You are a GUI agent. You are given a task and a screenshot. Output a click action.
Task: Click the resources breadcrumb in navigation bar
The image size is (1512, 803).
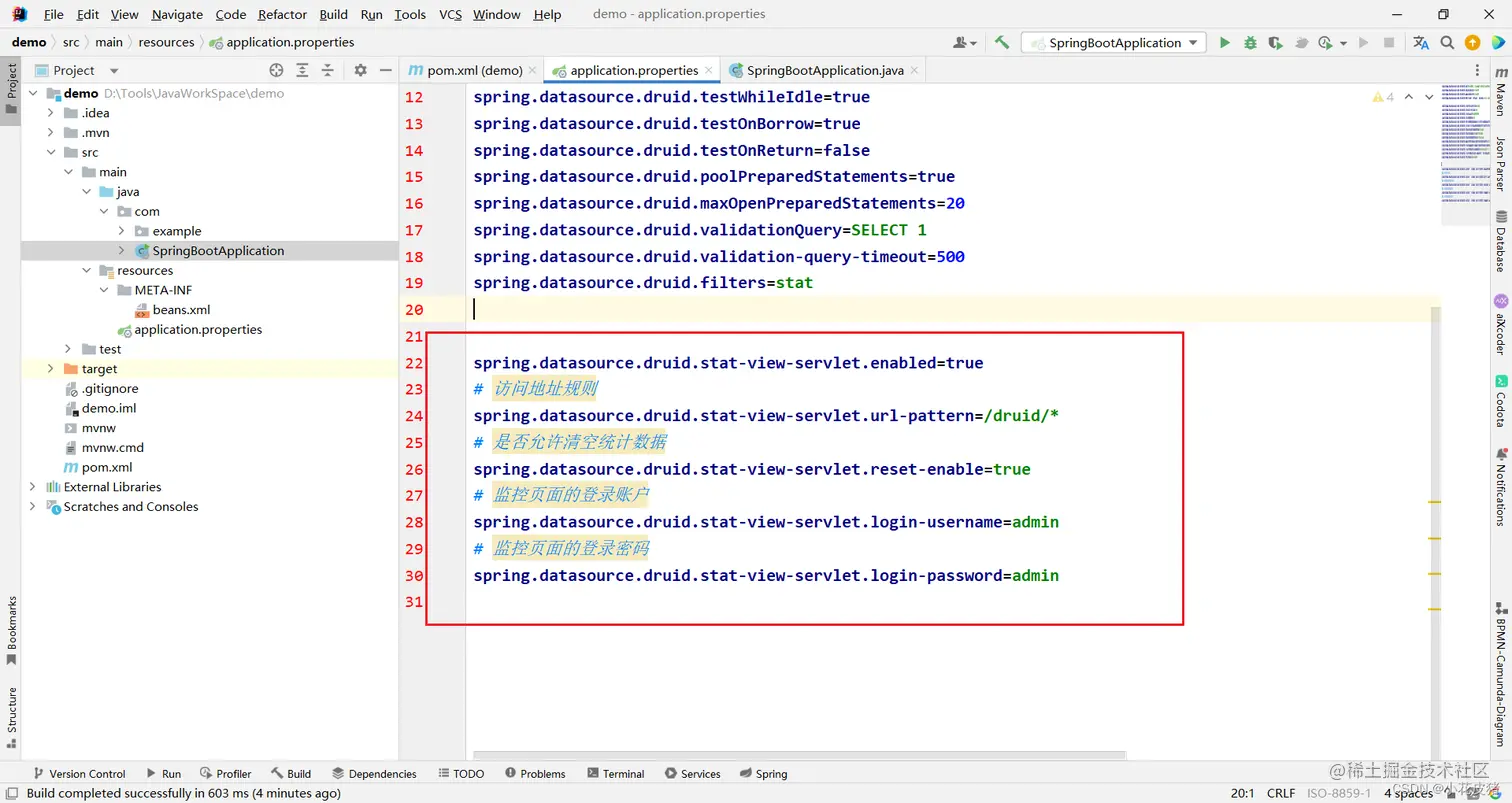click(x=166, y=42)
